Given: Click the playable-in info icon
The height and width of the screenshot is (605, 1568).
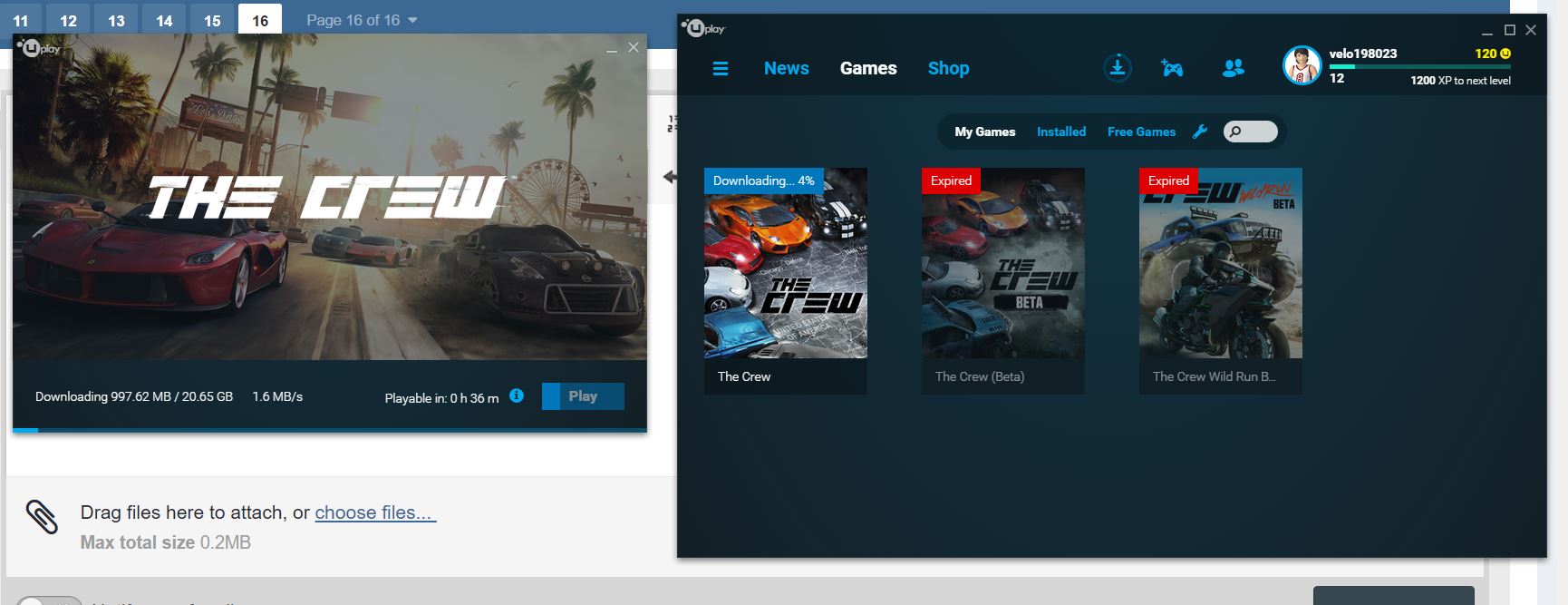Looking at the screenshot, I should coord(517,395).
